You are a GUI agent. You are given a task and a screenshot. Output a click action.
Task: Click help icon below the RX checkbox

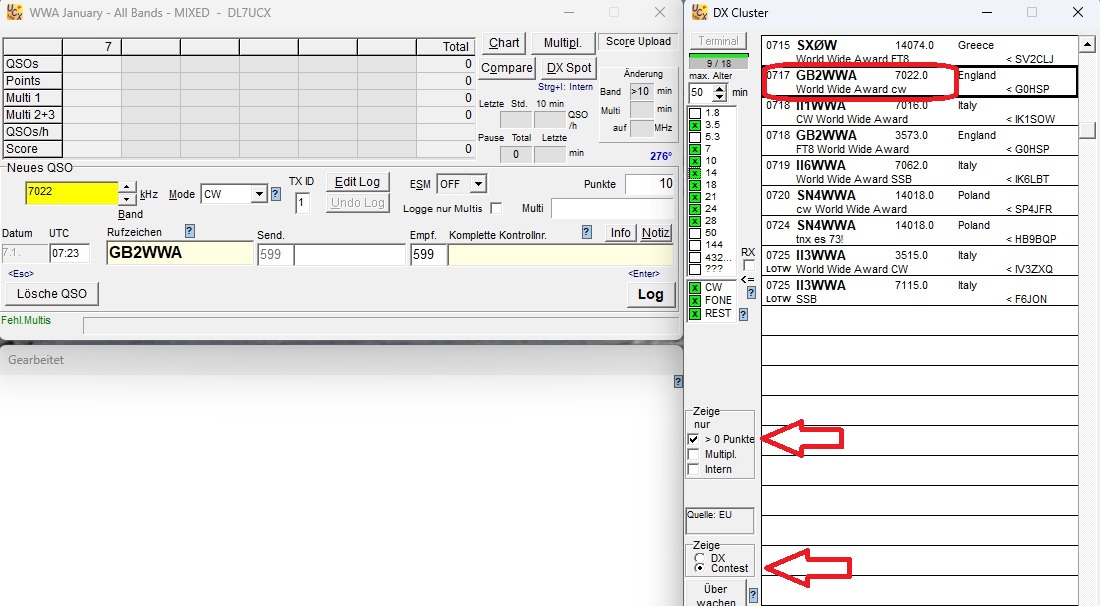[751, 293]
